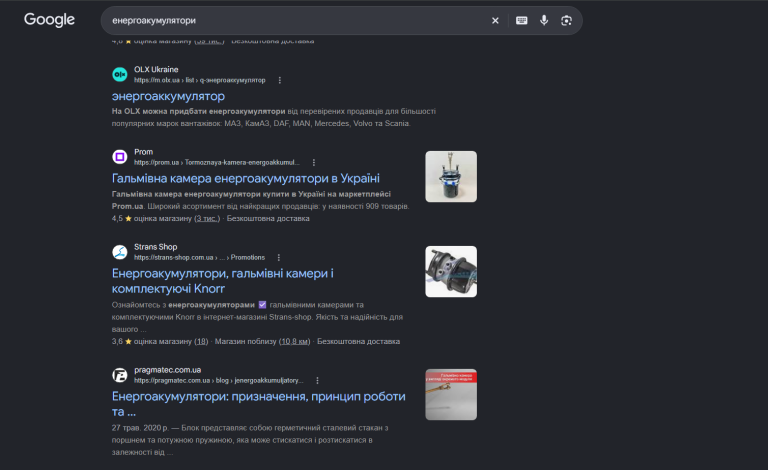Screen dimensions: 768x470
Task: Click the prom.ua breadcrumb URL
Action: click(216, 162)
